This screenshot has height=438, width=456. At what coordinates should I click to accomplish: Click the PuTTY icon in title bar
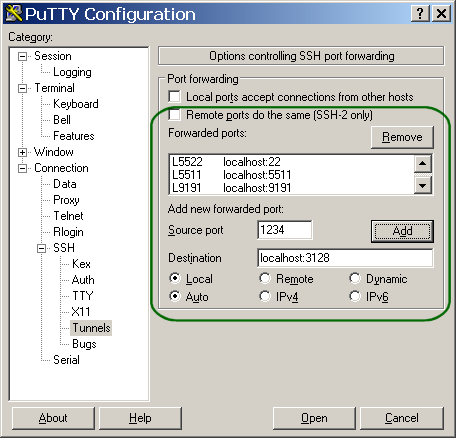click(14, 14)
